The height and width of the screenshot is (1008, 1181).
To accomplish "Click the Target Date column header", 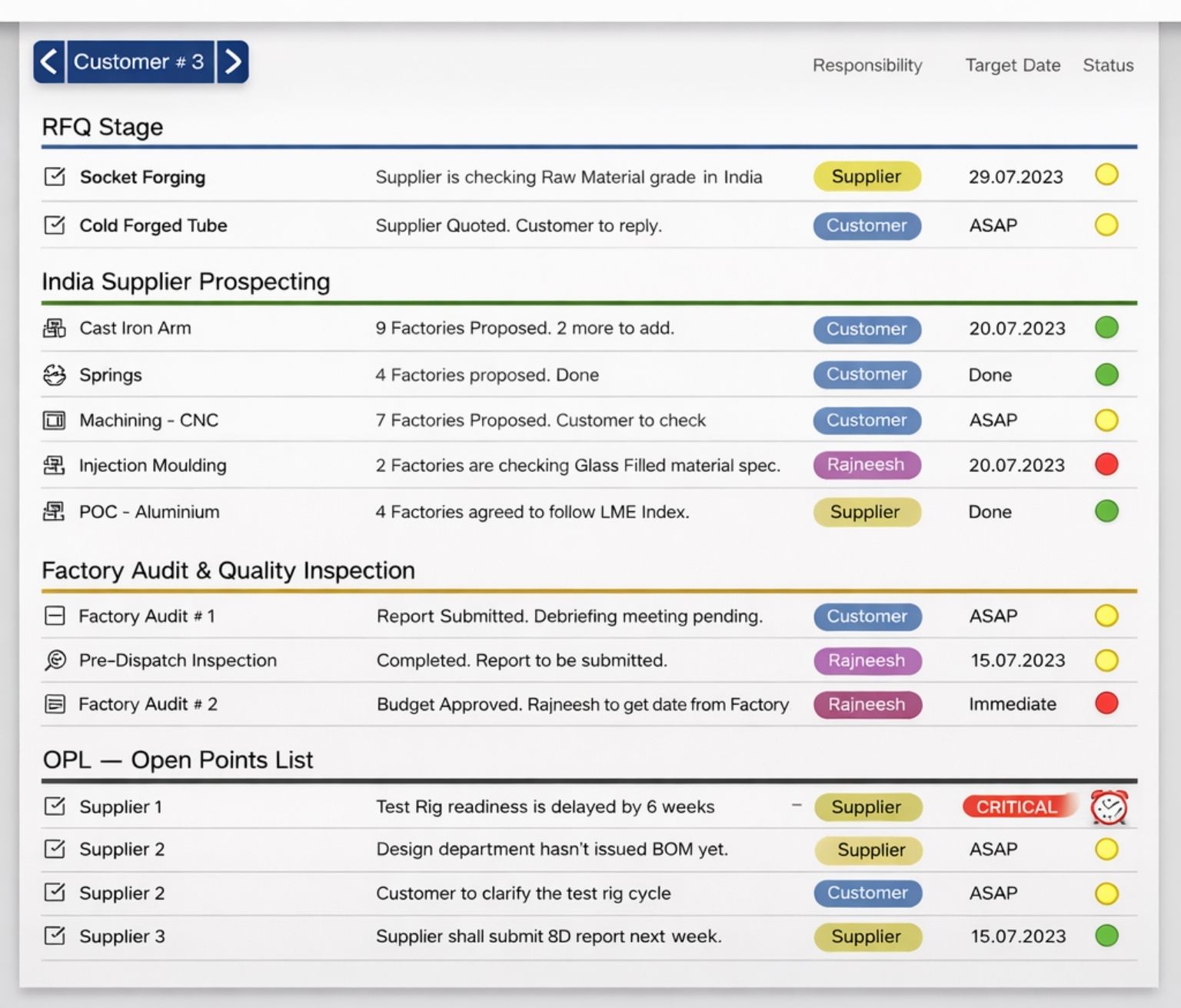I will (x=1013, y=65).
